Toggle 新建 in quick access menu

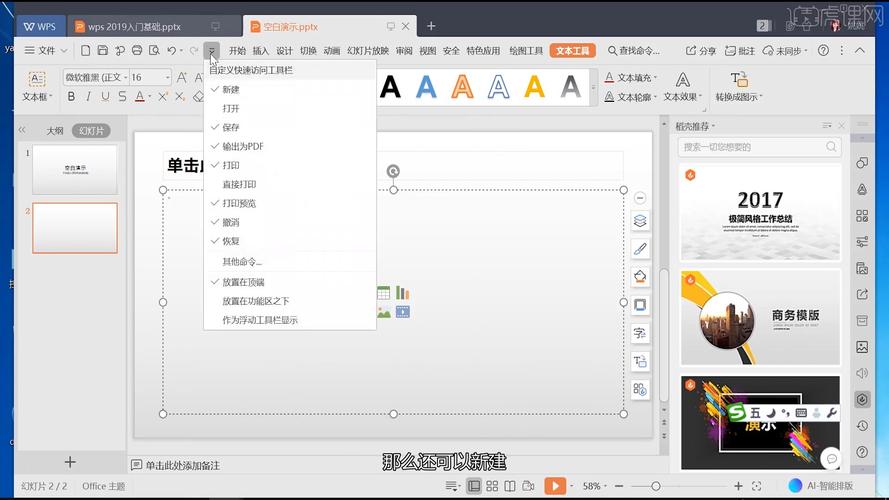(290, 90)
